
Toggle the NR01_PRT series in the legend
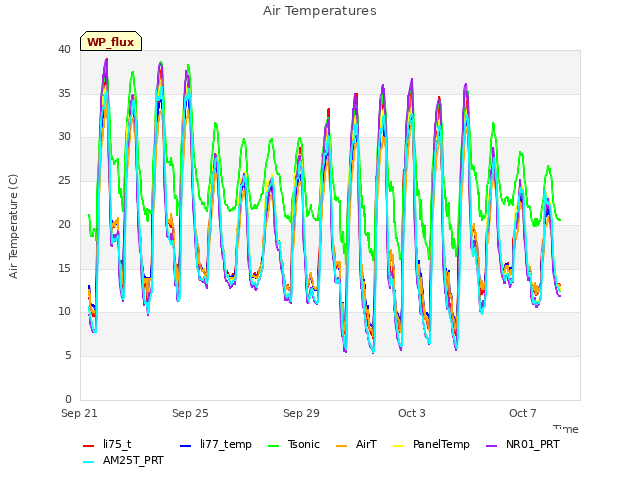tap(522, 444)
